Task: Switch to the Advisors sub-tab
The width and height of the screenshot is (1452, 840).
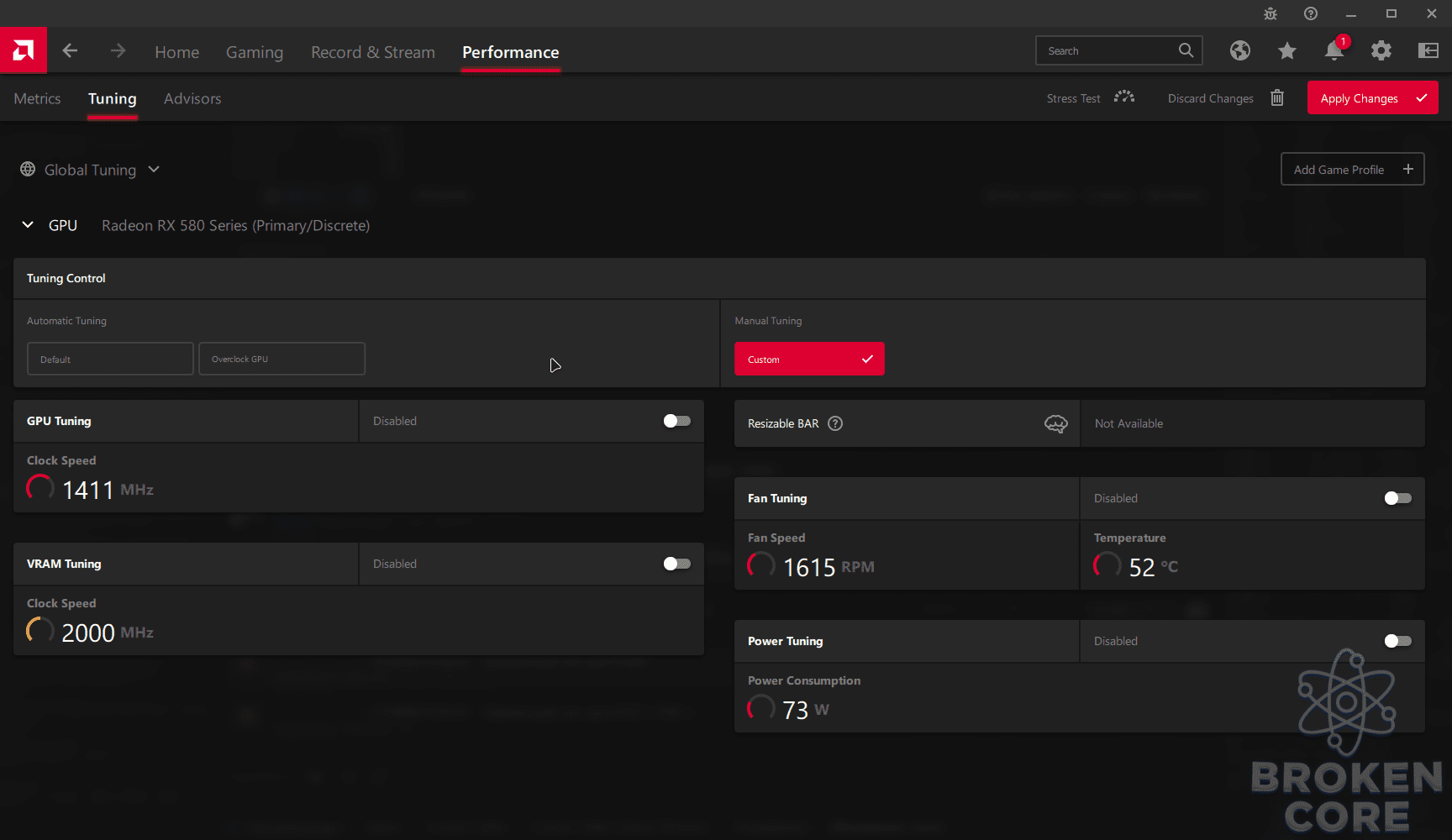Action: [192, 98]
